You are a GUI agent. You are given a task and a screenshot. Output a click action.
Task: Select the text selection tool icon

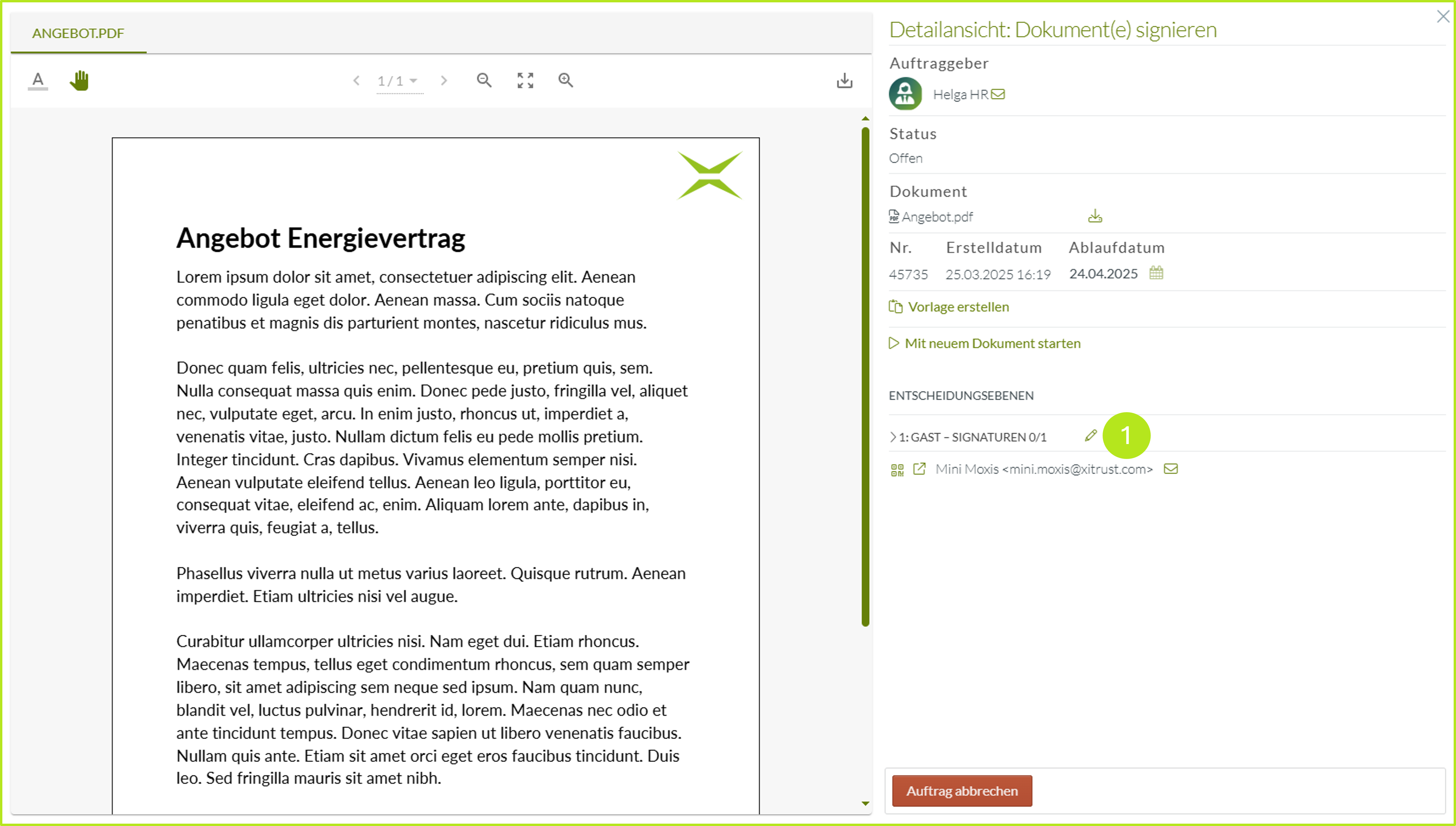[37, 81]
